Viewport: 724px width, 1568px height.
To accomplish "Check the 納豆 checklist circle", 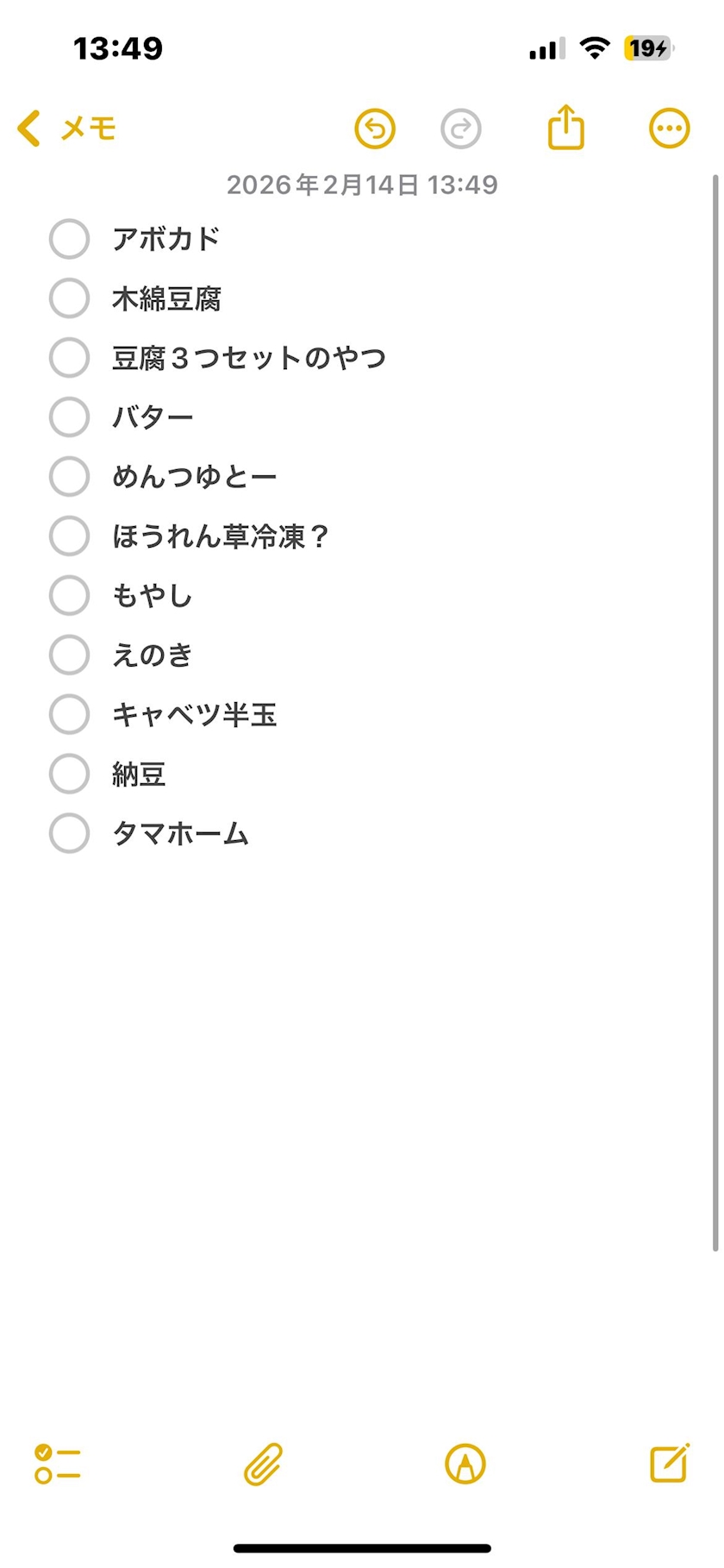I will tap(69, 774).
